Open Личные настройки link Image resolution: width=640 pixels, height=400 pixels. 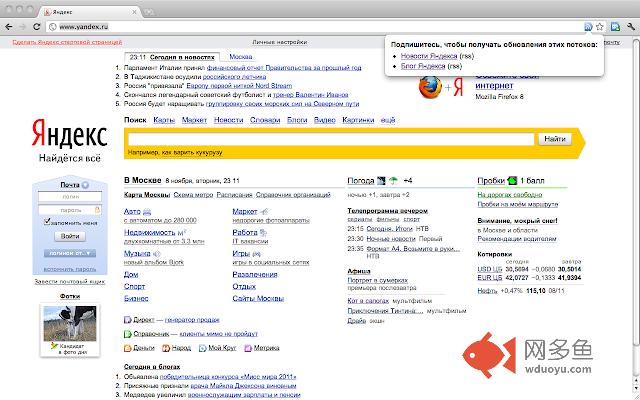[x=280, y=42]
